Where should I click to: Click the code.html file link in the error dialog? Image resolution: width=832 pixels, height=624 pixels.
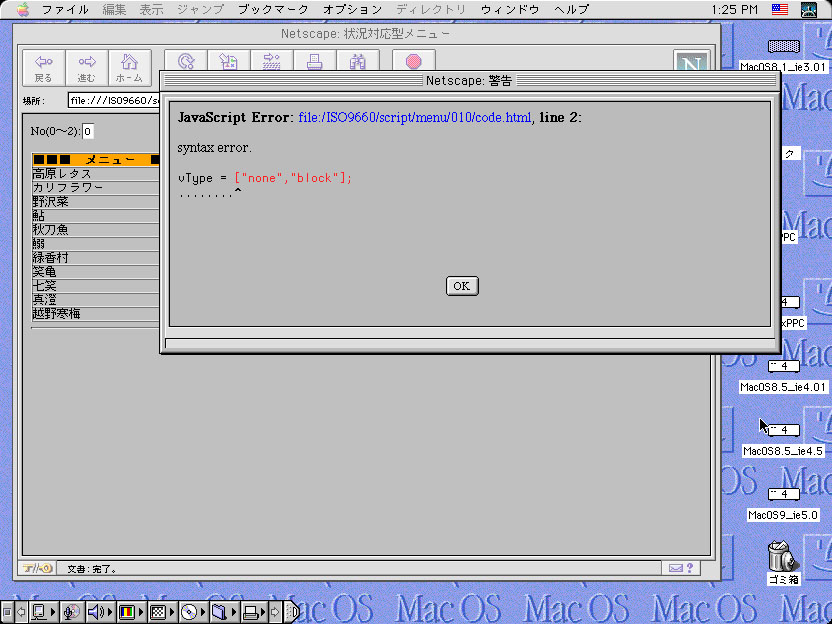pos(414,117)
